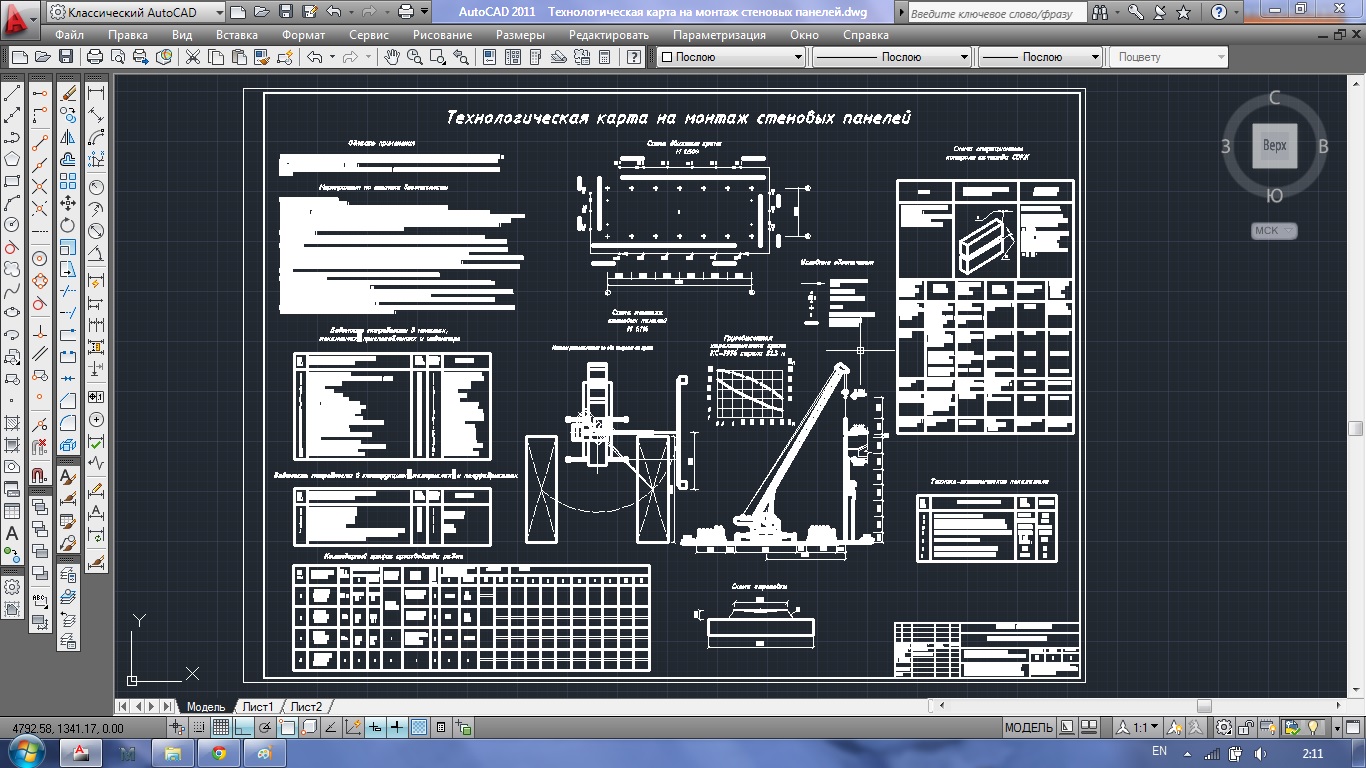1366x768 pixels.
Task: Open the Формат menu
Action: 303,34
